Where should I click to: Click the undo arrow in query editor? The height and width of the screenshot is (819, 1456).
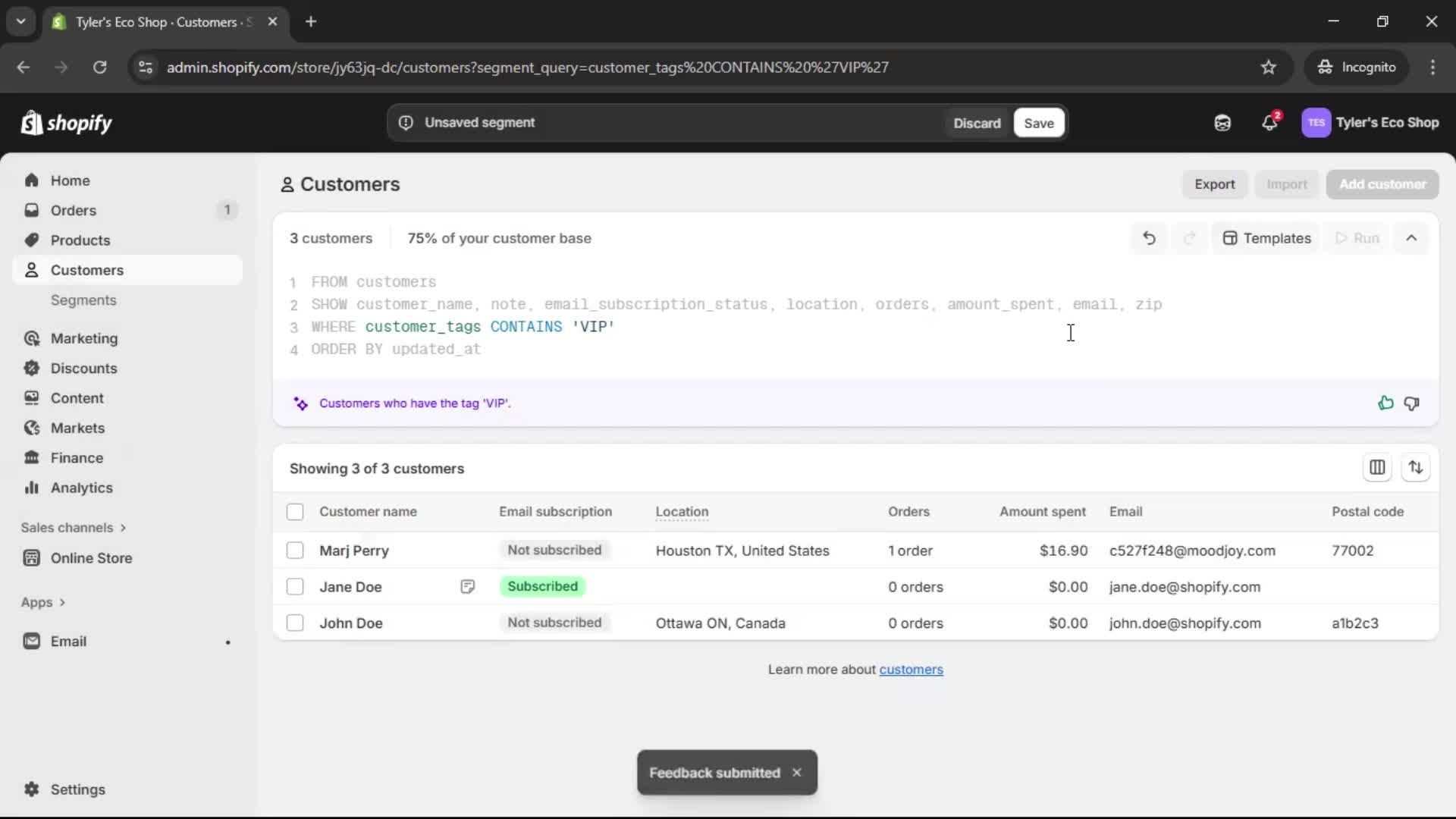click(x=1149, y=238)
